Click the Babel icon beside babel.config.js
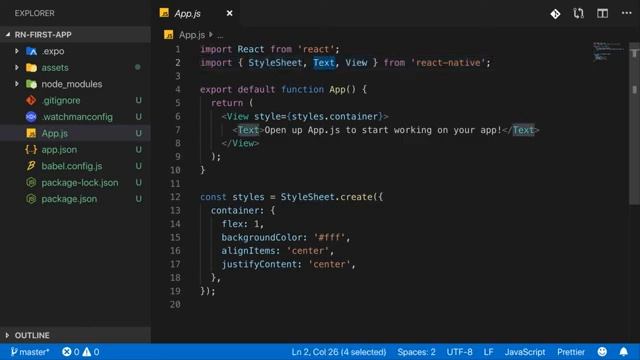This screenshot has height=360, width=640. (31, 166)
